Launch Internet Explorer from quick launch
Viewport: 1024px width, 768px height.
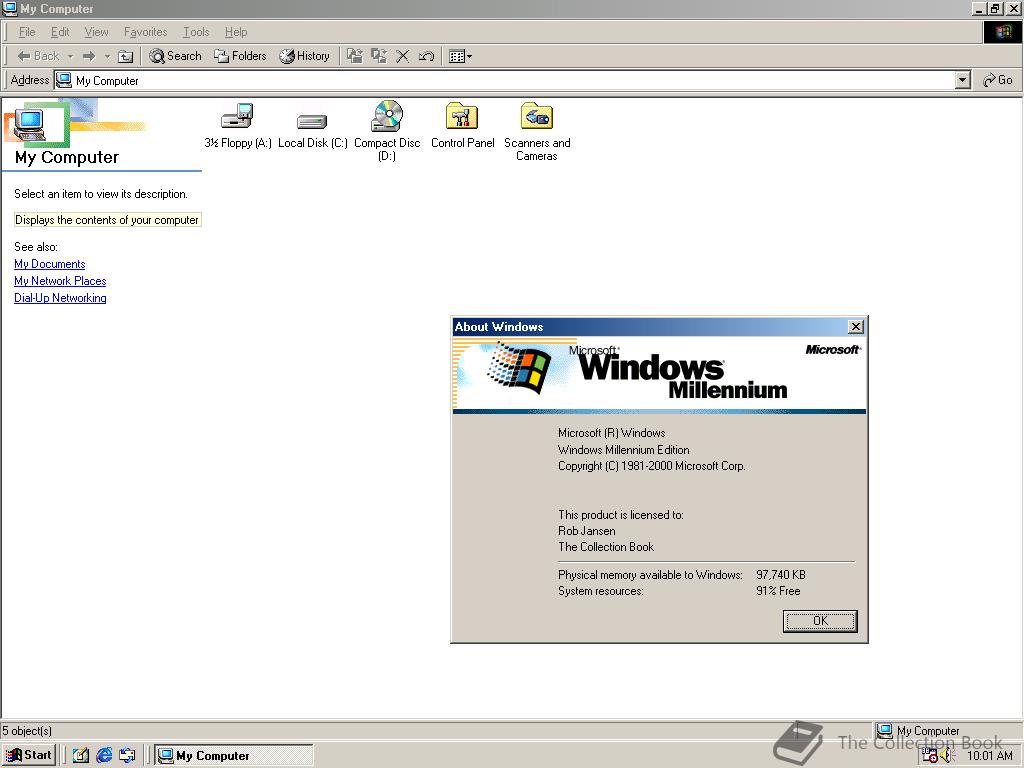[104, 756]
